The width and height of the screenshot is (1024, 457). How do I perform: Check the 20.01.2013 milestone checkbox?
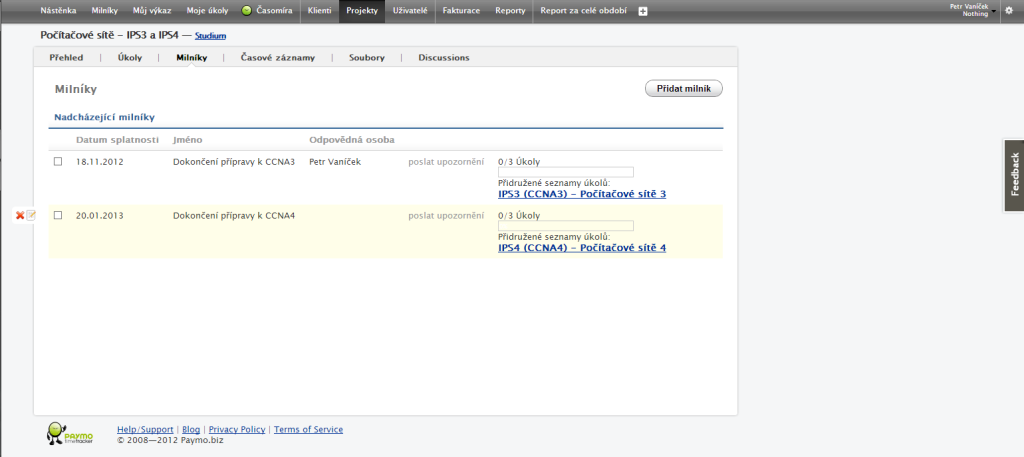point(57,215)
